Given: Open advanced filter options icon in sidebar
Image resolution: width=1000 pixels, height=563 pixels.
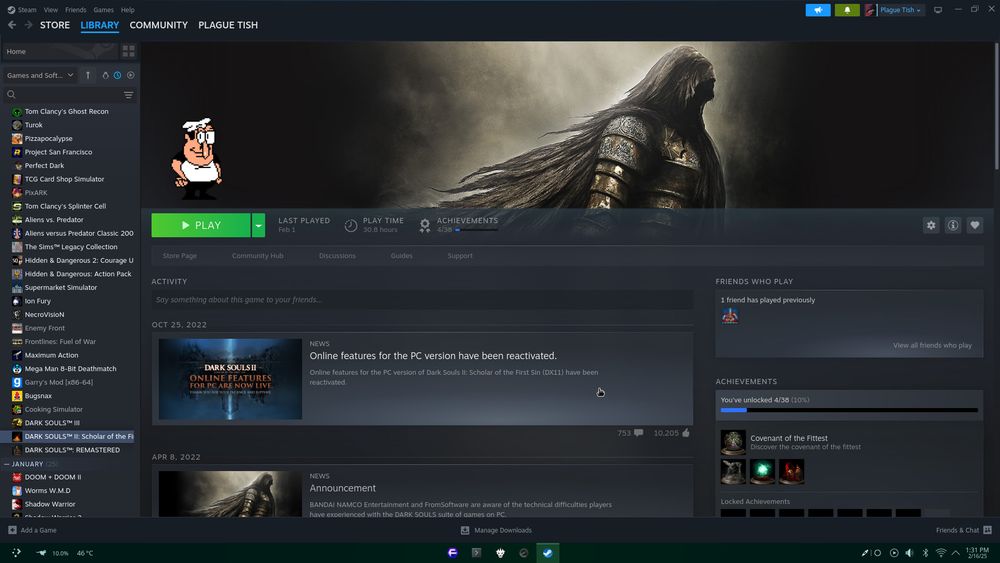Looking at the screenshot, I should pos(128,95).
